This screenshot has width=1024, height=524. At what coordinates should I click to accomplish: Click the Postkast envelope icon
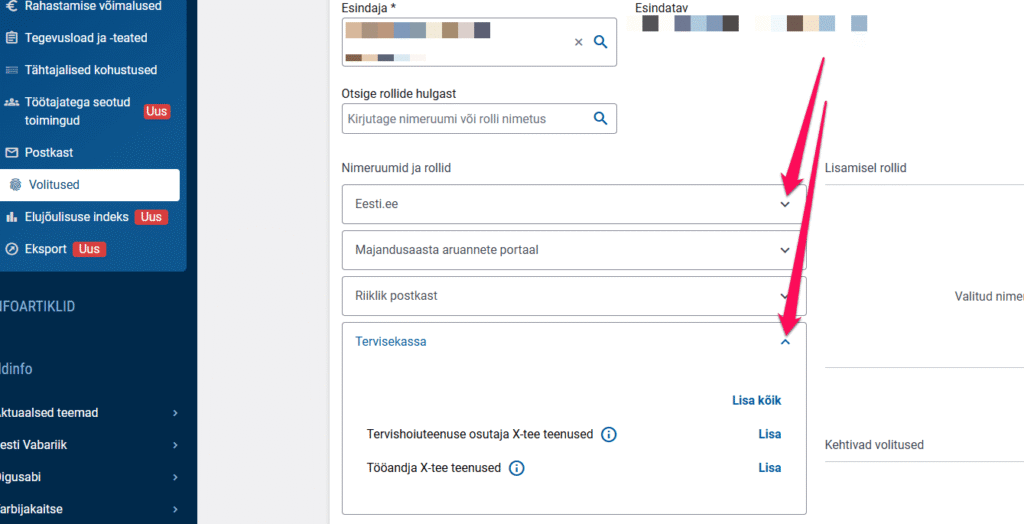(x=11, y=153)
